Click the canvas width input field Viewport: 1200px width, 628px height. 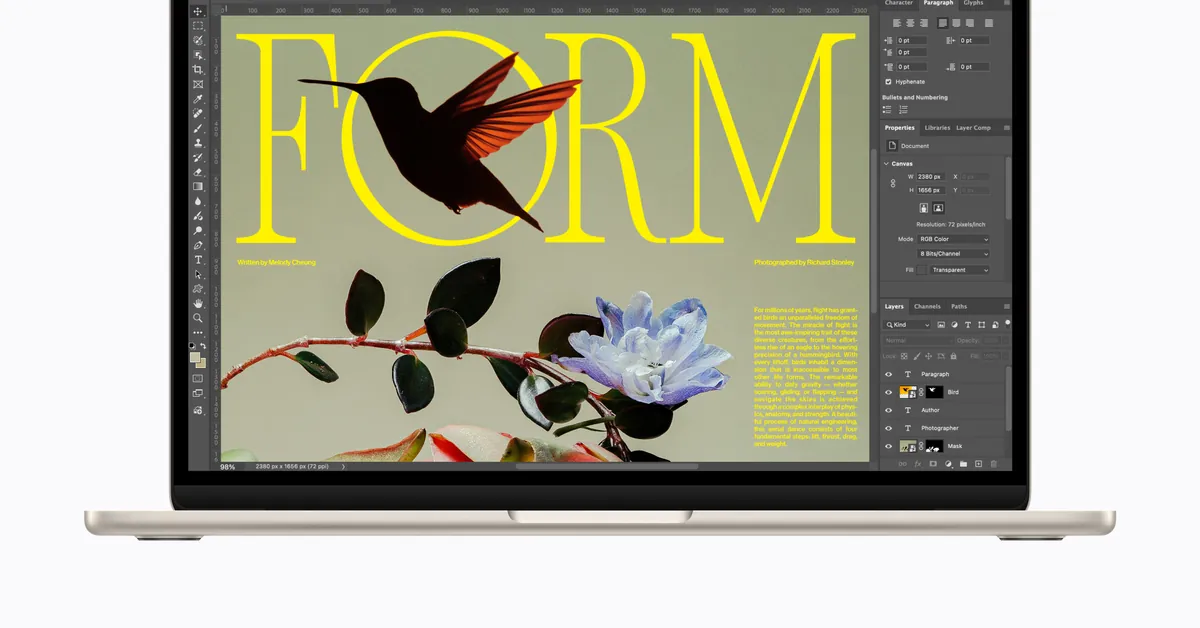pyautogui.click(x=930, y=177)
